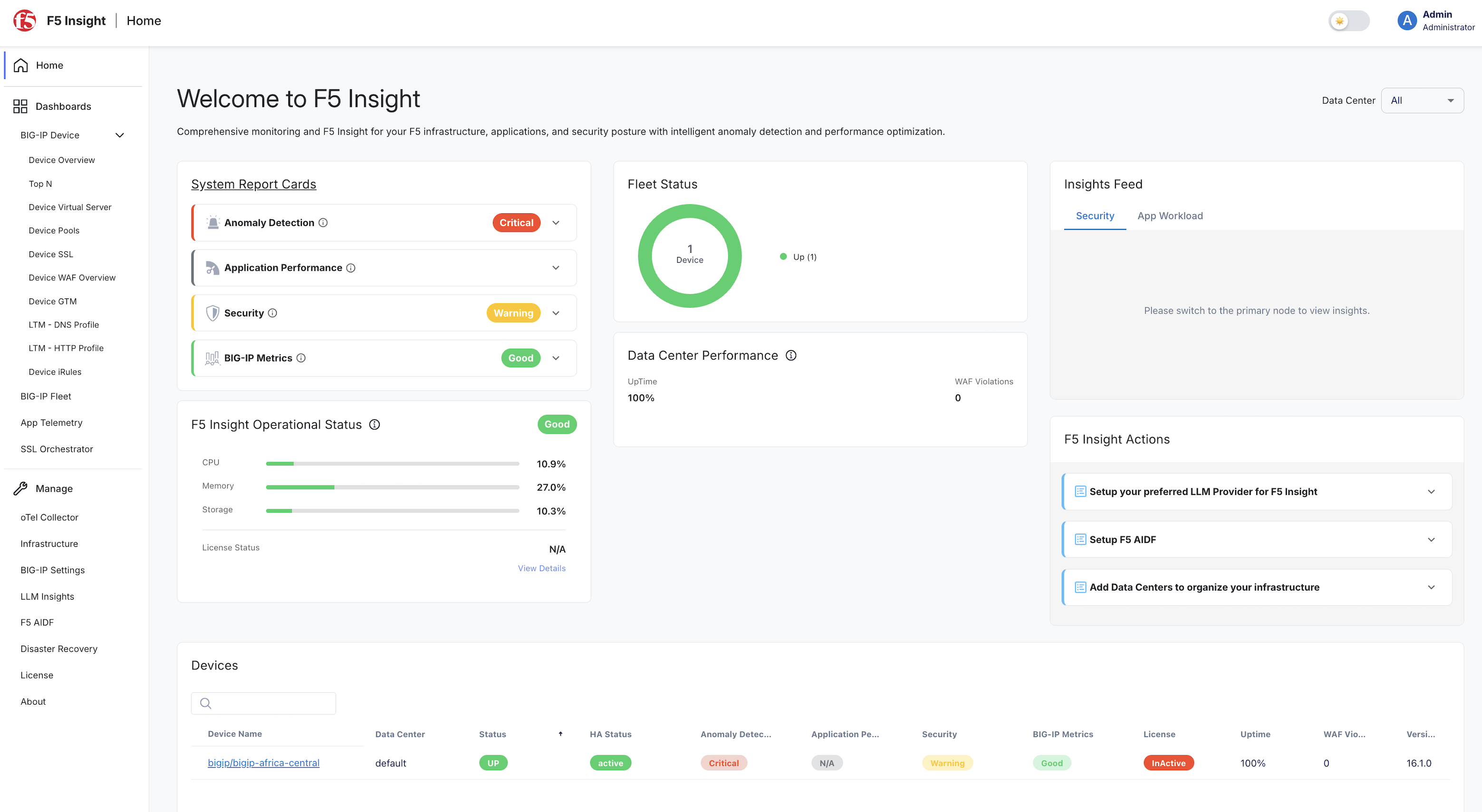Open Top N dashboard
Screen dimensions: 1482x812
click(x=40, y=183)
